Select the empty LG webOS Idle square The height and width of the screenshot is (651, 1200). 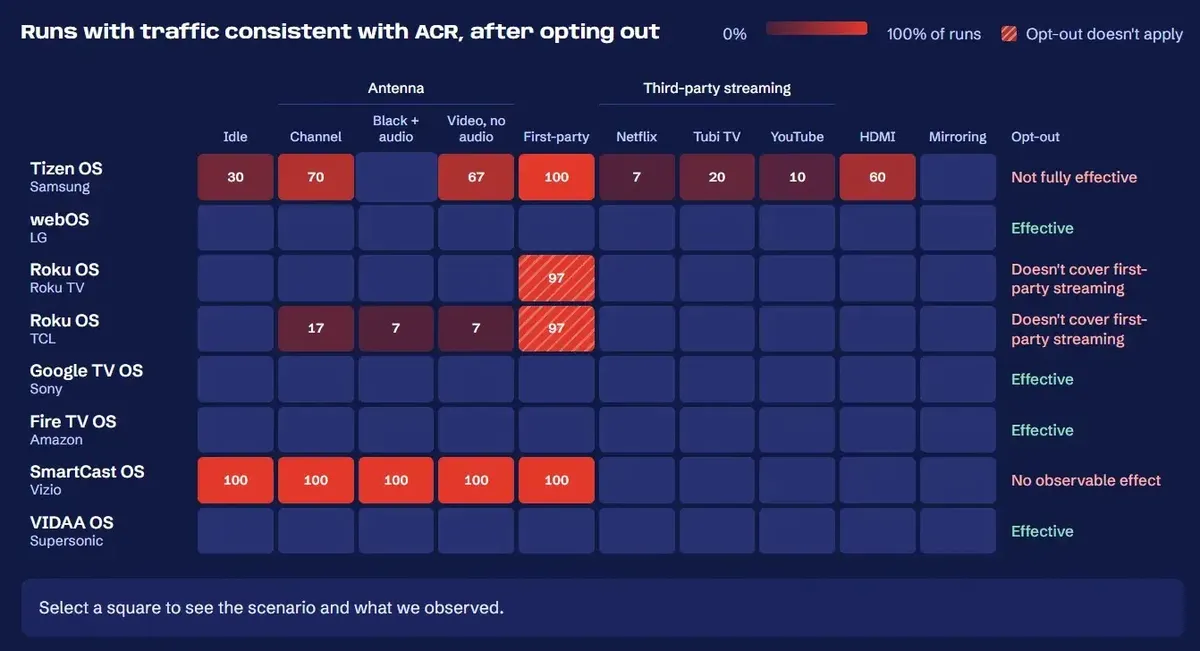235,228
